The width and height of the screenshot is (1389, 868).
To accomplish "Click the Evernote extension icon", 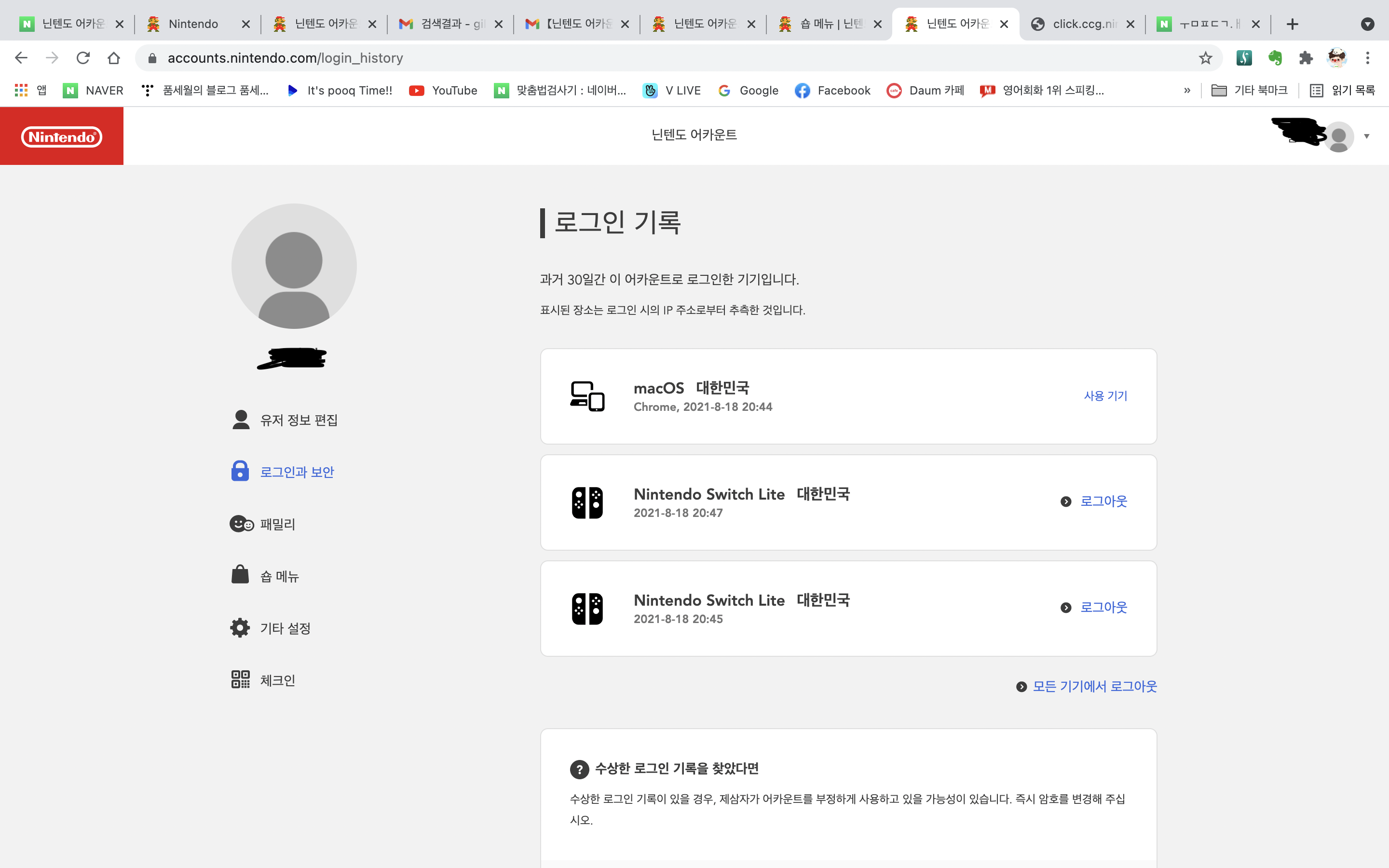I will [1275, 58].
